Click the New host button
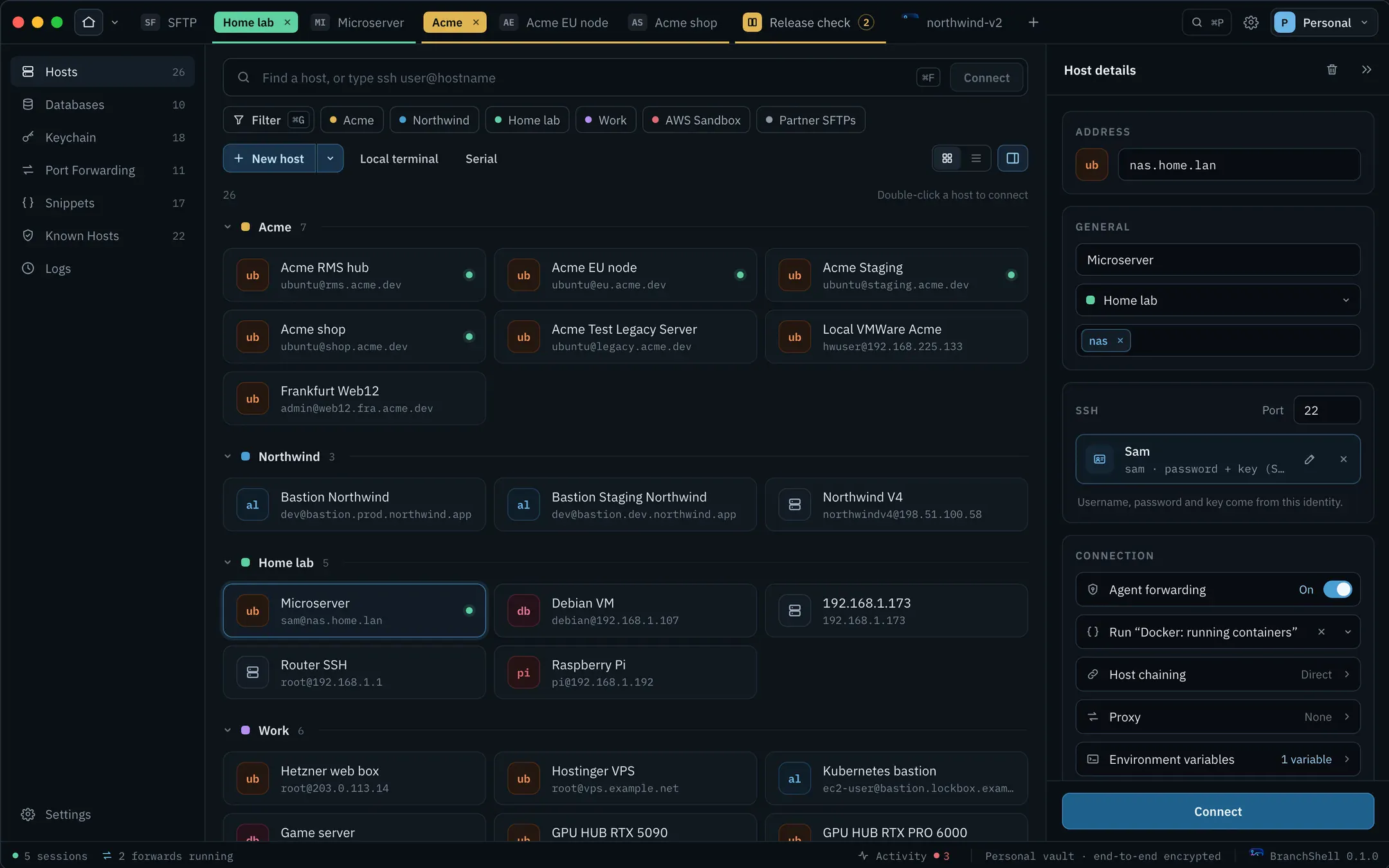Image resolution: width=1389 pixels, height=868 pixels. pyautogui.click(x=269, y=158)
